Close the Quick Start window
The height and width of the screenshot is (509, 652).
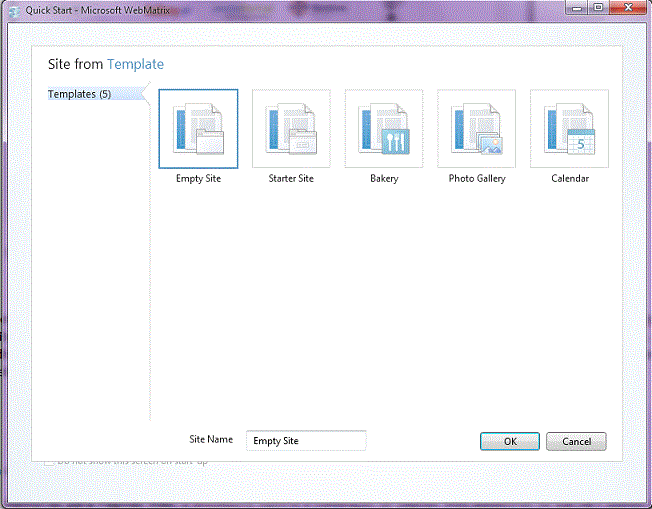coord(629,7)
